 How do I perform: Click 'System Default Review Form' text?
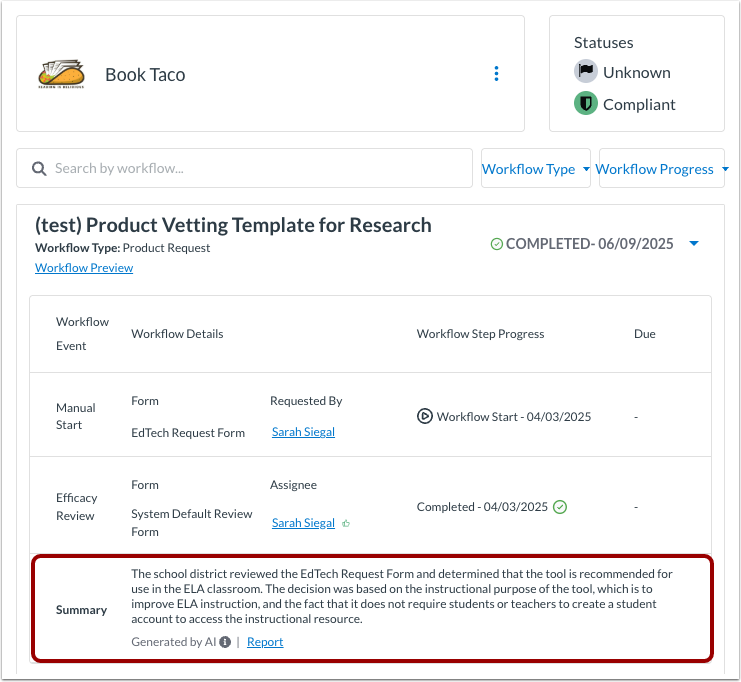[192, 523]
